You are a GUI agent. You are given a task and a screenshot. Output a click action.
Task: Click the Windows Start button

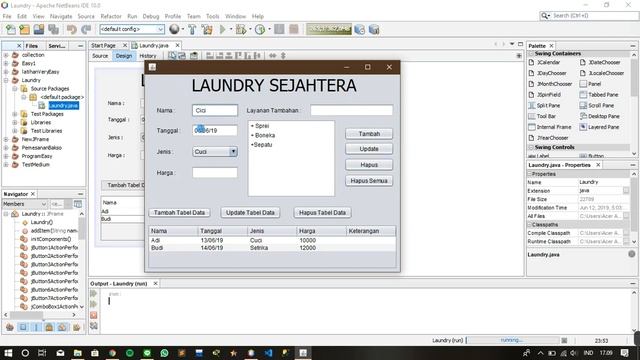pos(8,353)
